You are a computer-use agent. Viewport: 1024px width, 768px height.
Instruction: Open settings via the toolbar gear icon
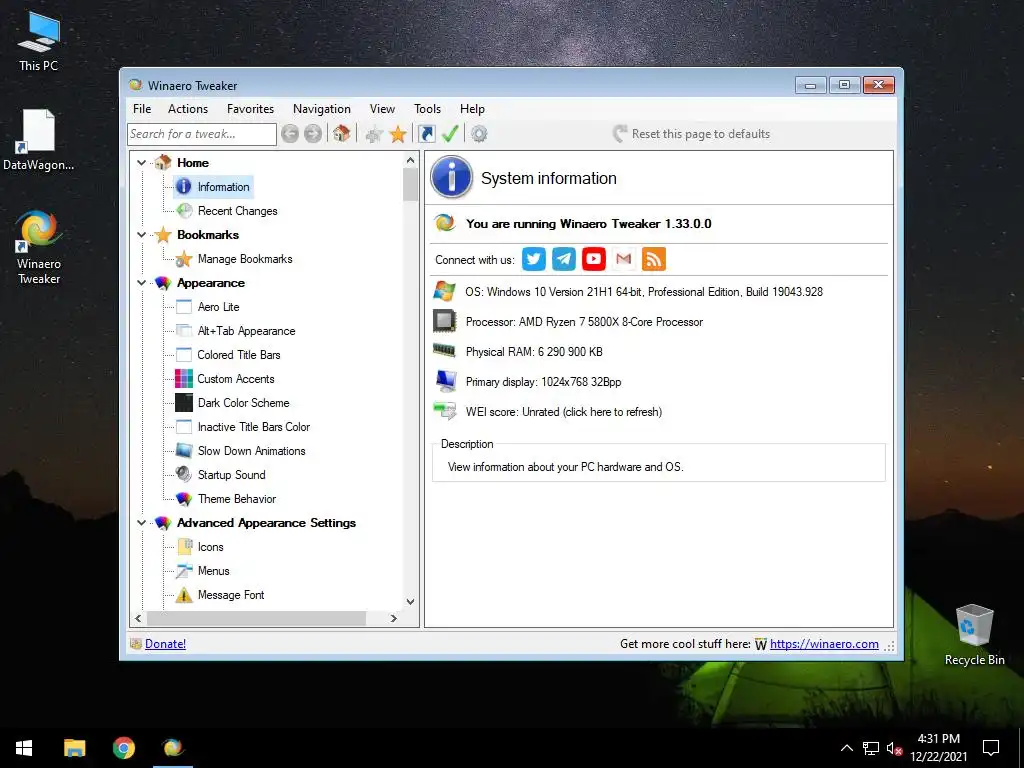[479, 134]
